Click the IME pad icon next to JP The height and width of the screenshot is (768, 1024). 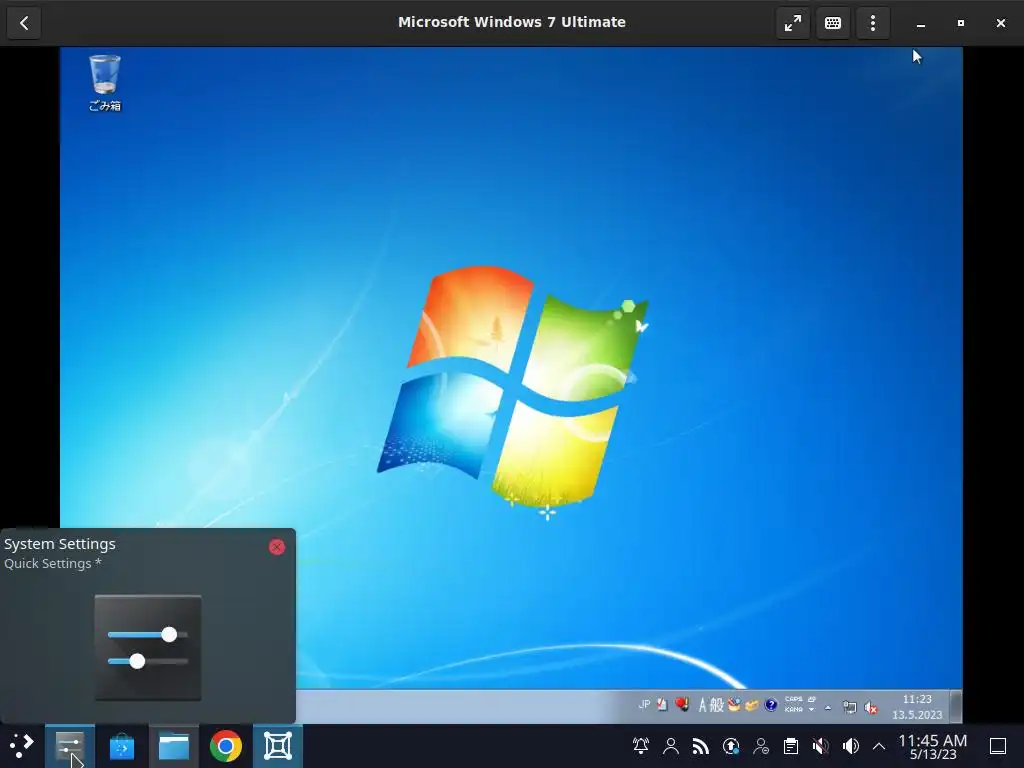[662, 705]
